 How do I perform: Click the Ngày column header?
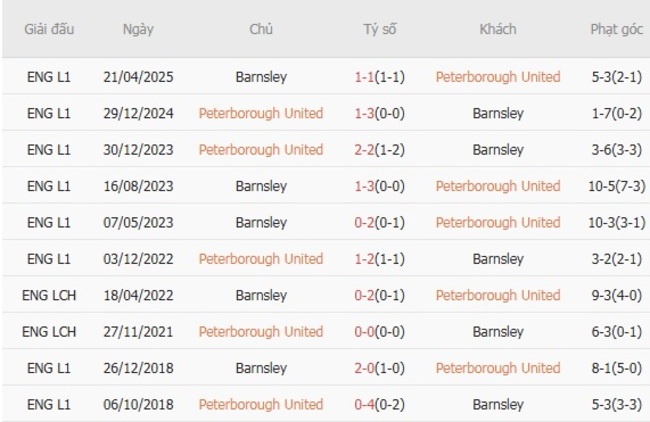click(138, 29)
